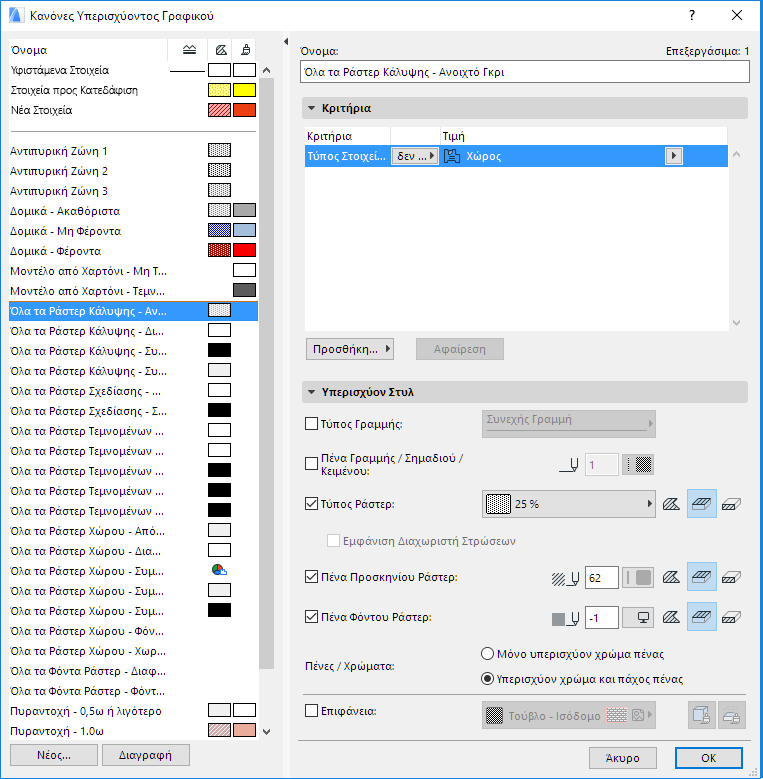Screen dimensions: 763x779
Task: Click the Διαγραφή button
Action: [146, 755]
